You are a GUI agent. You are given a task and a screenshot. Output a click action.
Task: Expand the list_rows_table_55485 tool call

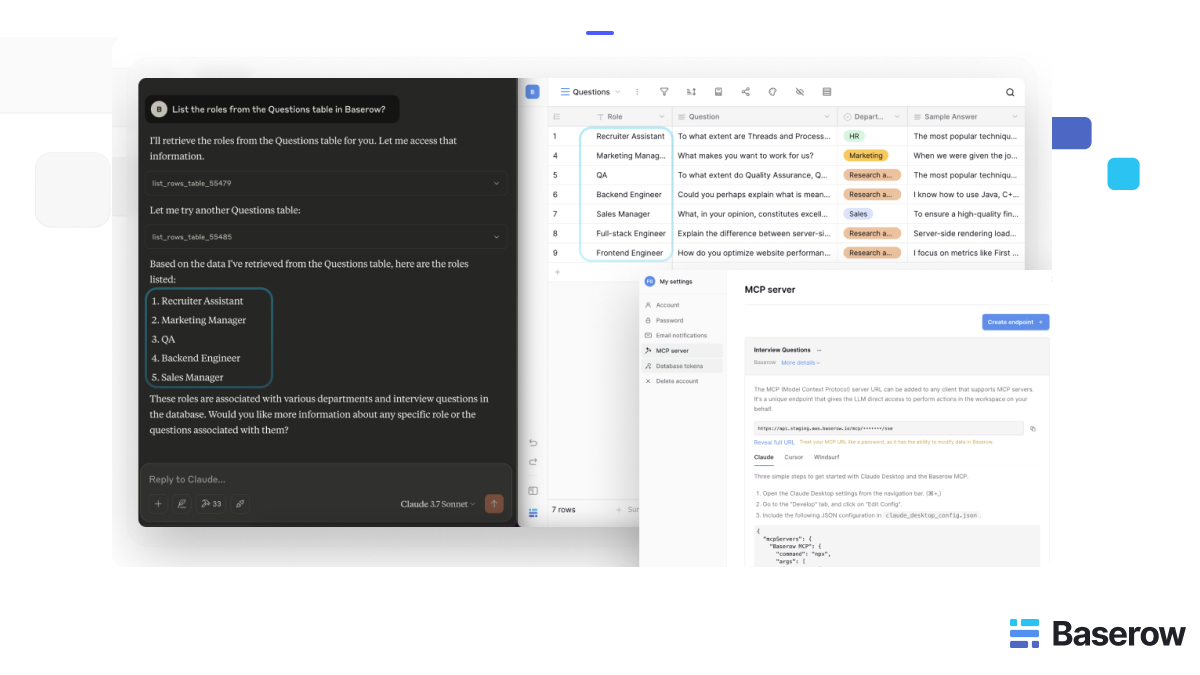(x=325, y=237)
